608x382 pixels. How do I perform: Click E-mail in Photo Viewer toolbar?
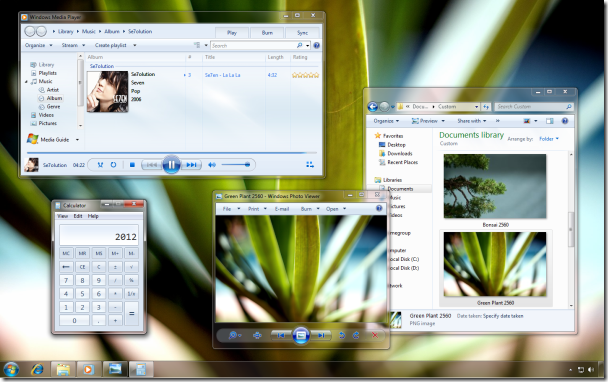(282, 209)
